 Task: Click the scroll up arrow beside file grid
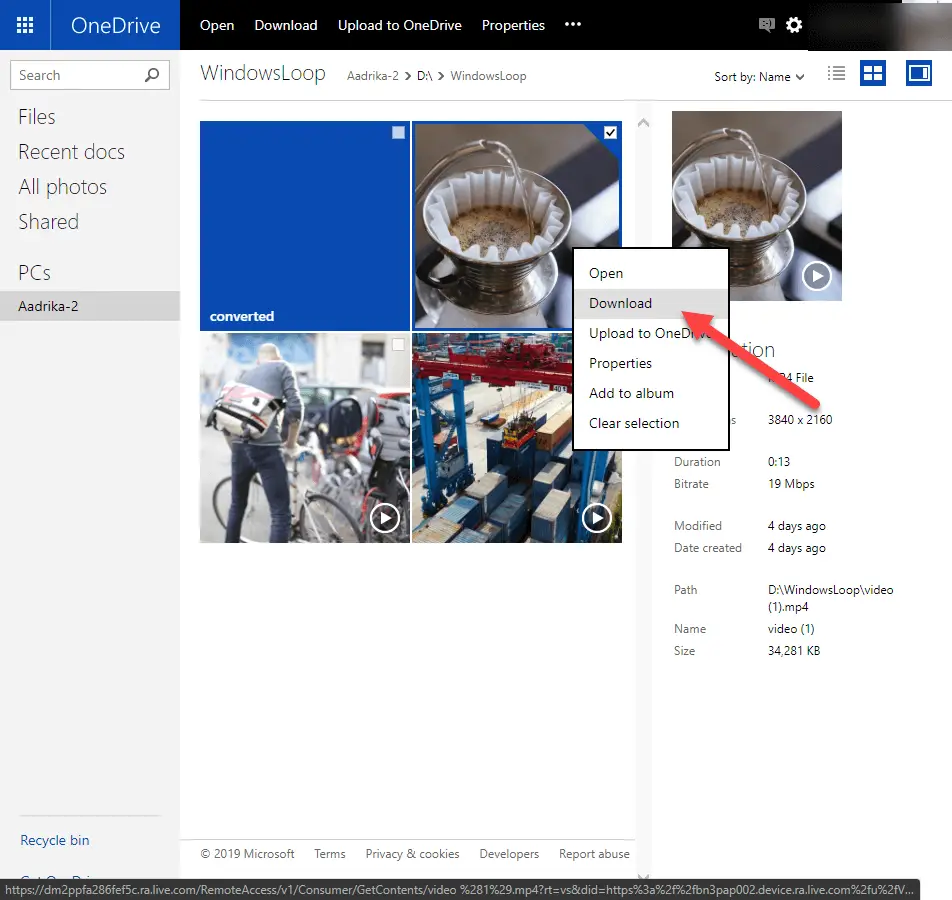pyautogui.click(x=644, y=123)
